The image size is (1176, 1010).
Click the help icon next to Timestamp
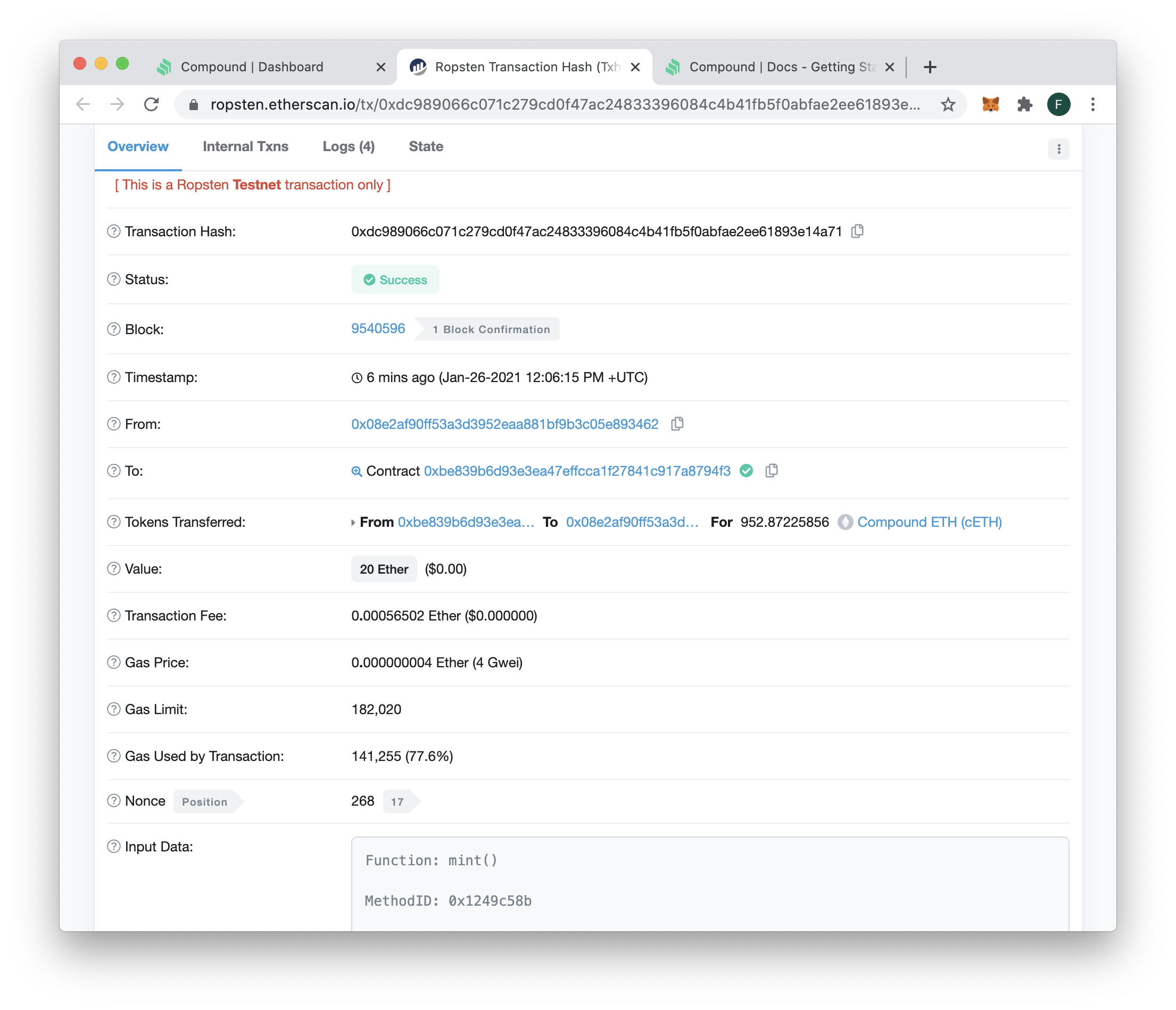pyautogui.click(x=114, y=377)
